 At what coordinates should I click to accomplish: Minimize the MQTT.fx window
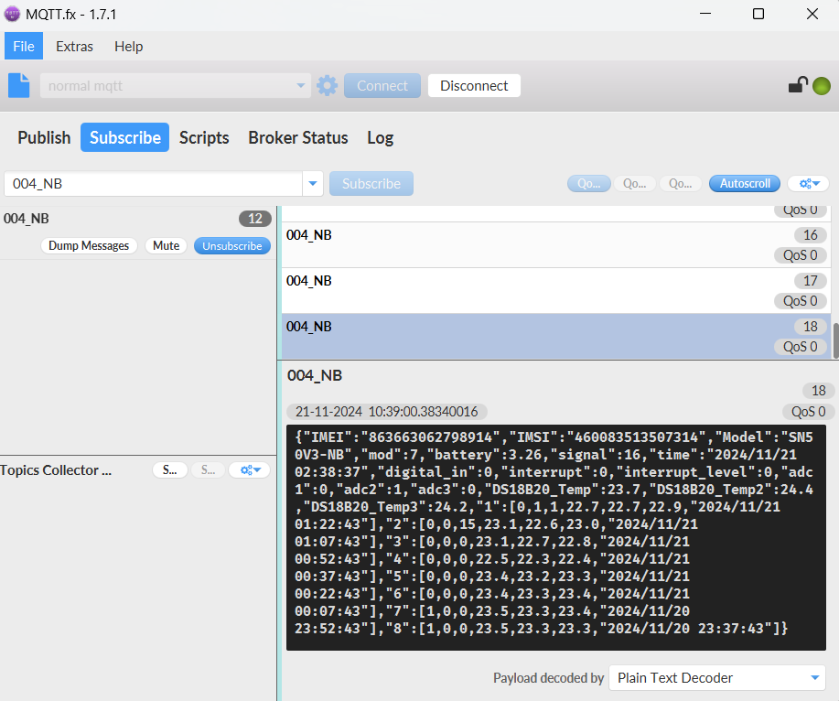click(x=706, y=14)
